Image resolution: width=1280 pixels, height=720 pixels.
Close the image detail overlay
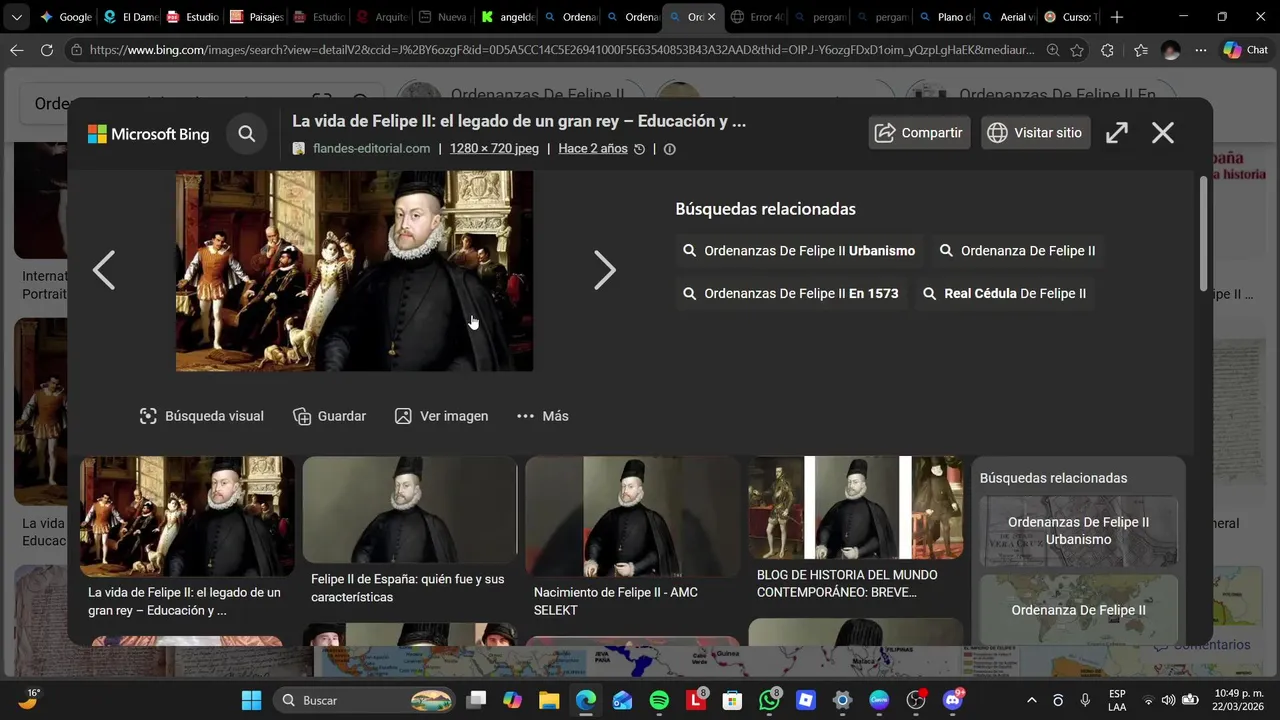click(1163, 132)
